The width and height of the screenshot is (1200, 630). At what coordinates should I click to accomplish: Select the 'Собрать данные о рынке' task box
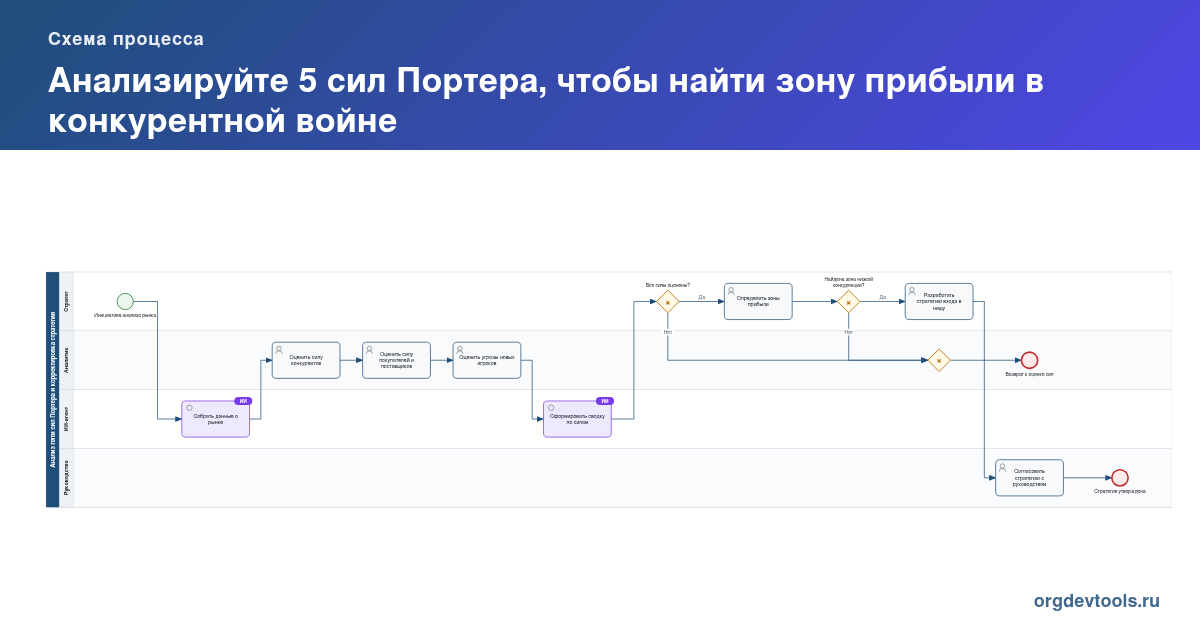pos(216,419)
